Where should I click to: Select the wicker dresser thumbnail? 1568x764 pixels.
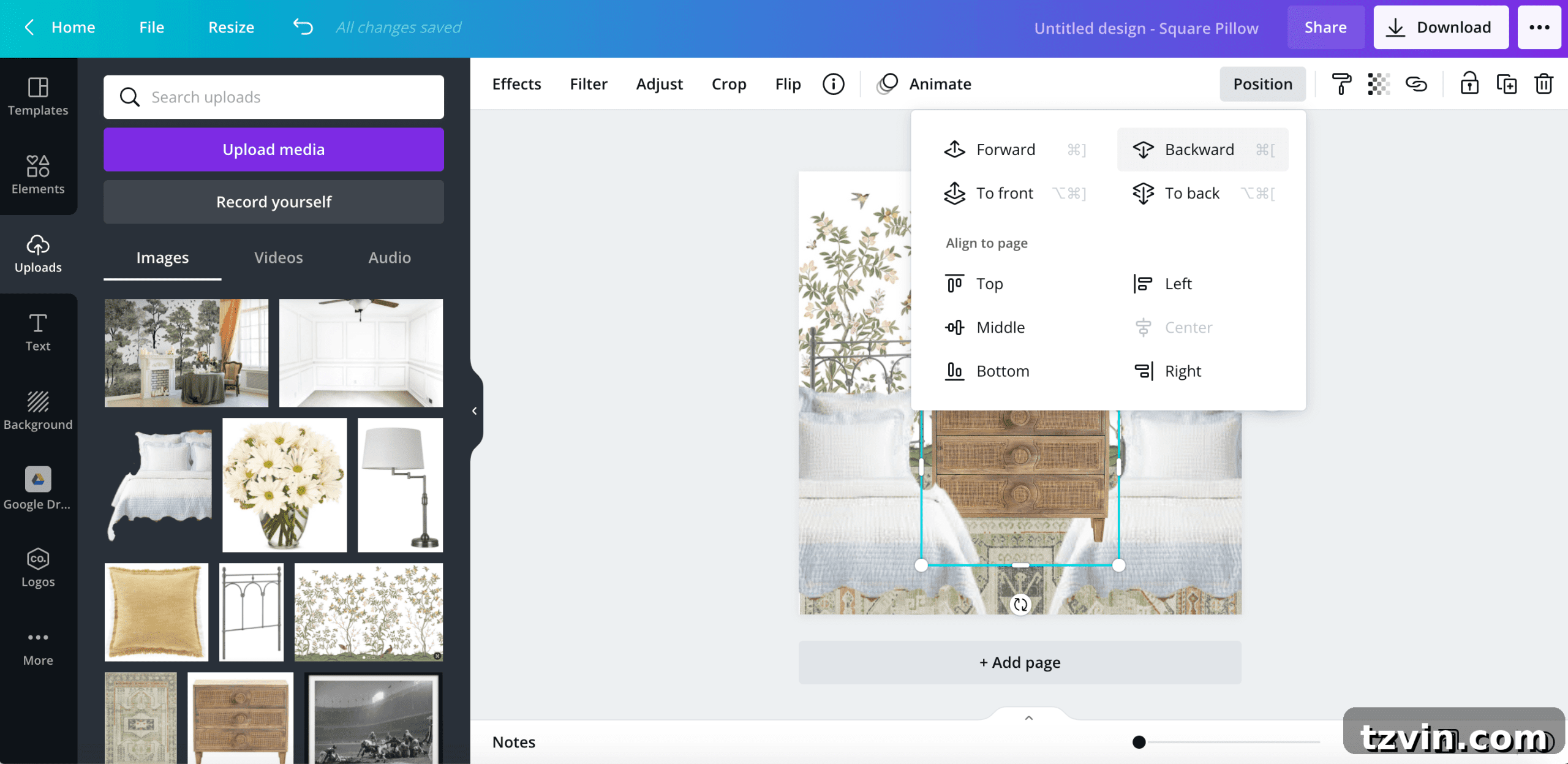(x=241, y=718)
